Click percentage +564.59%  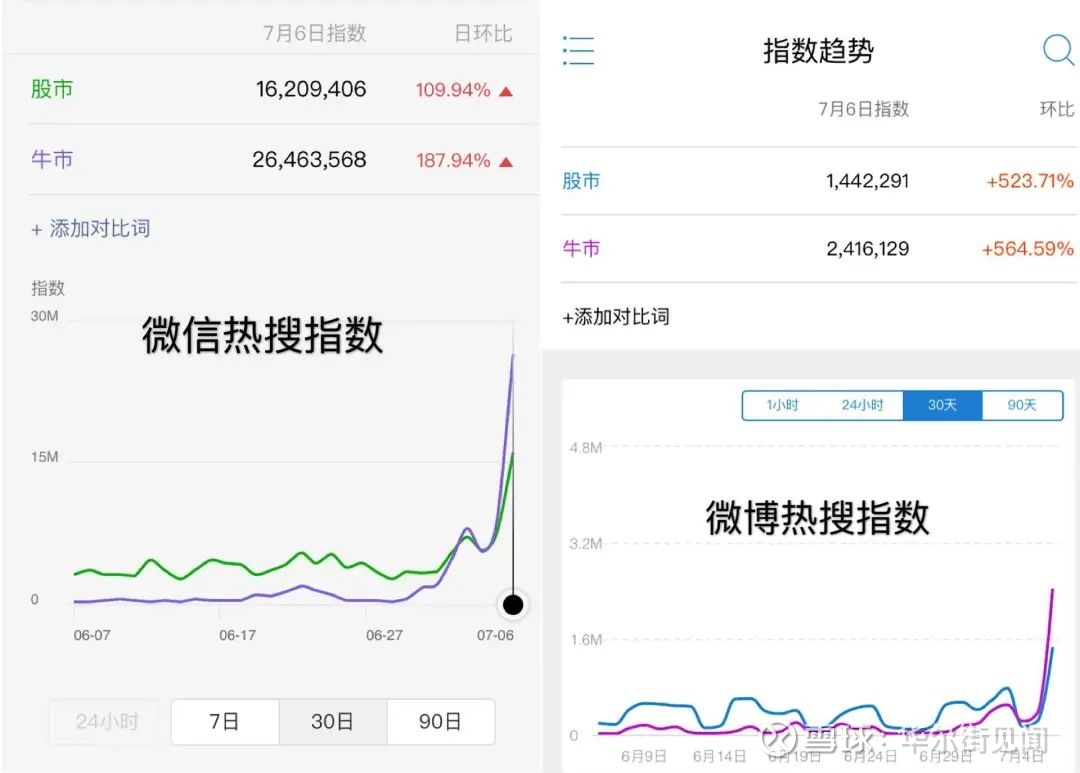pos(1028,249)
